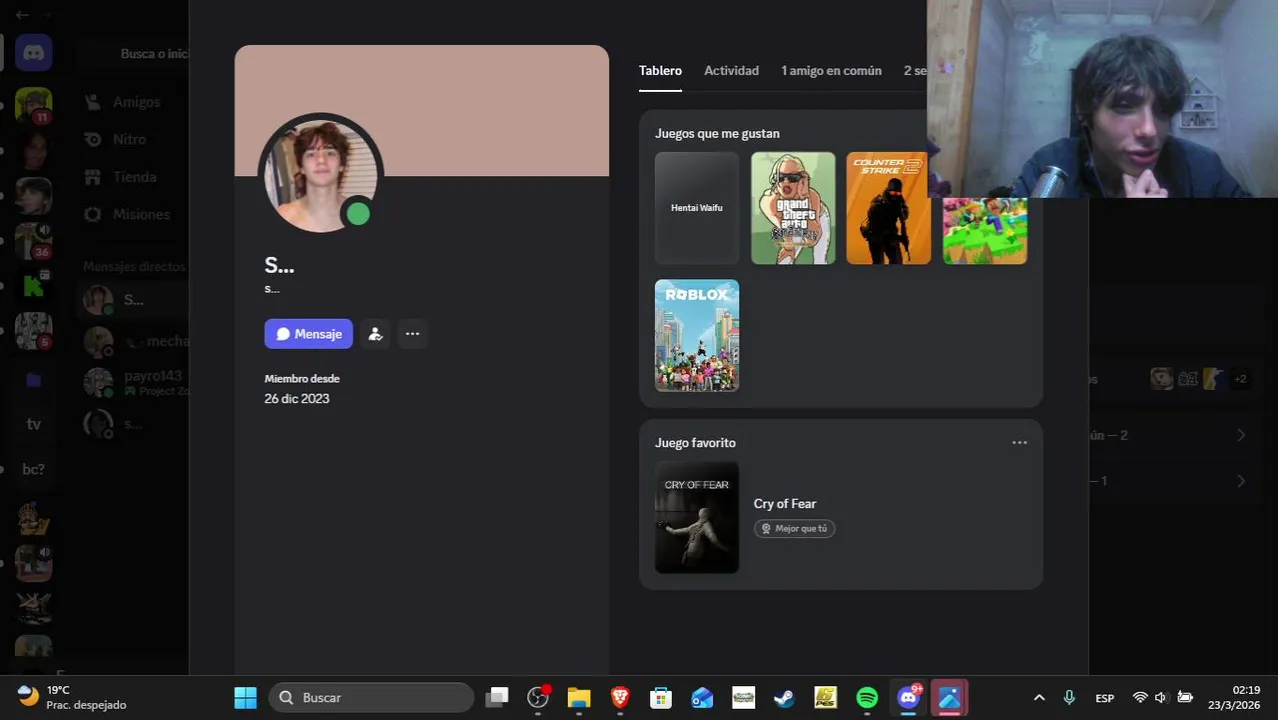1278x720 pixels.
Task: Click the Mejor que tú tag
Action: click(x=795, y=528)
